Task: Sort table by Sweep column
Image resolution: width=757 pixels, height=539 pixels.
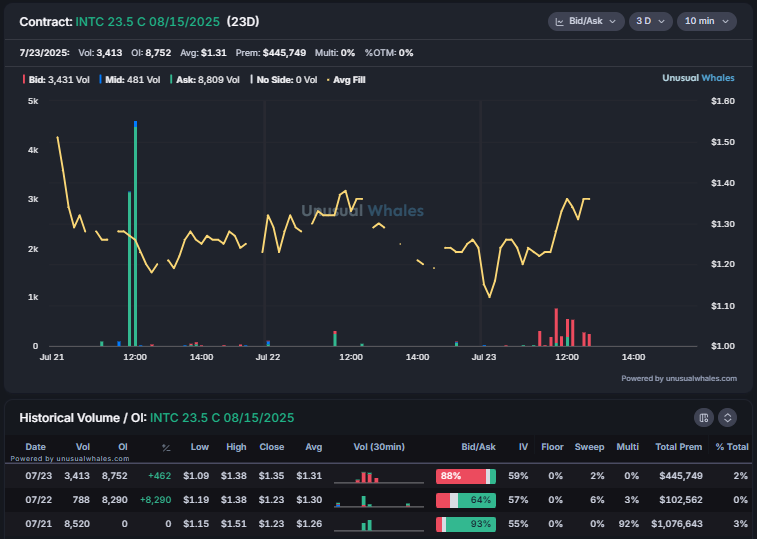Action: coord(589,447)
